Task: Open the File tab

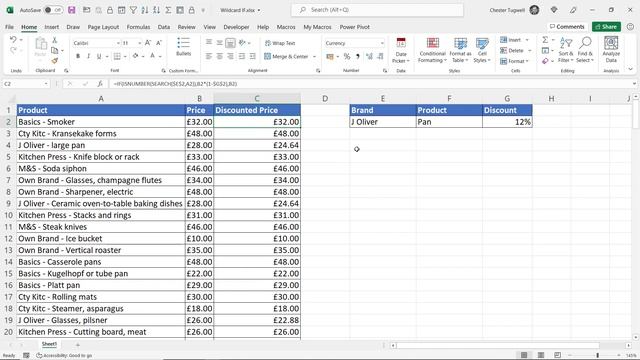Action: (9, 27)
